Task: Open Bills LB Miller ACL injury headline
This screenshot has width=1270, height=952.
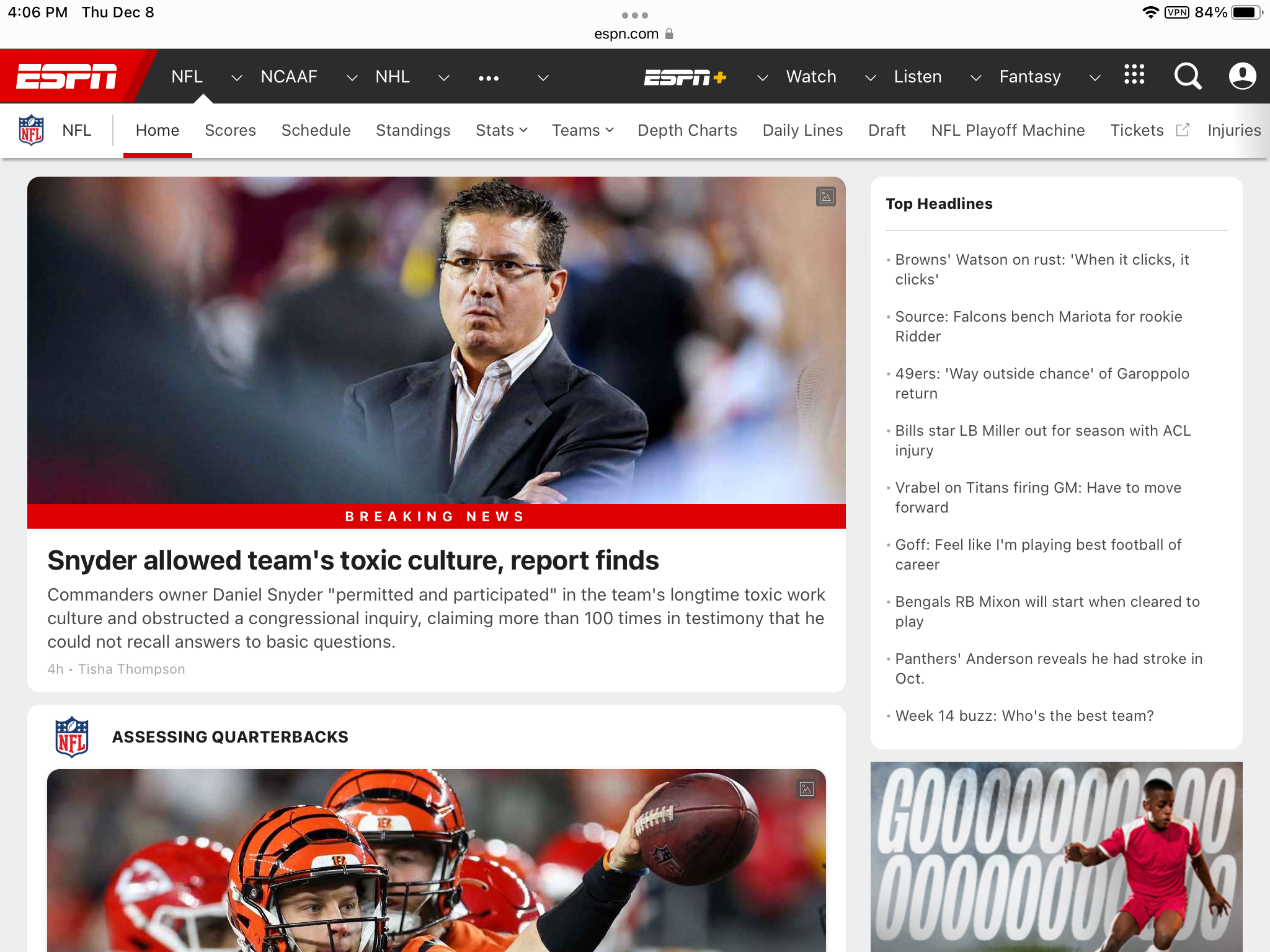Action: coord(1043,441)
